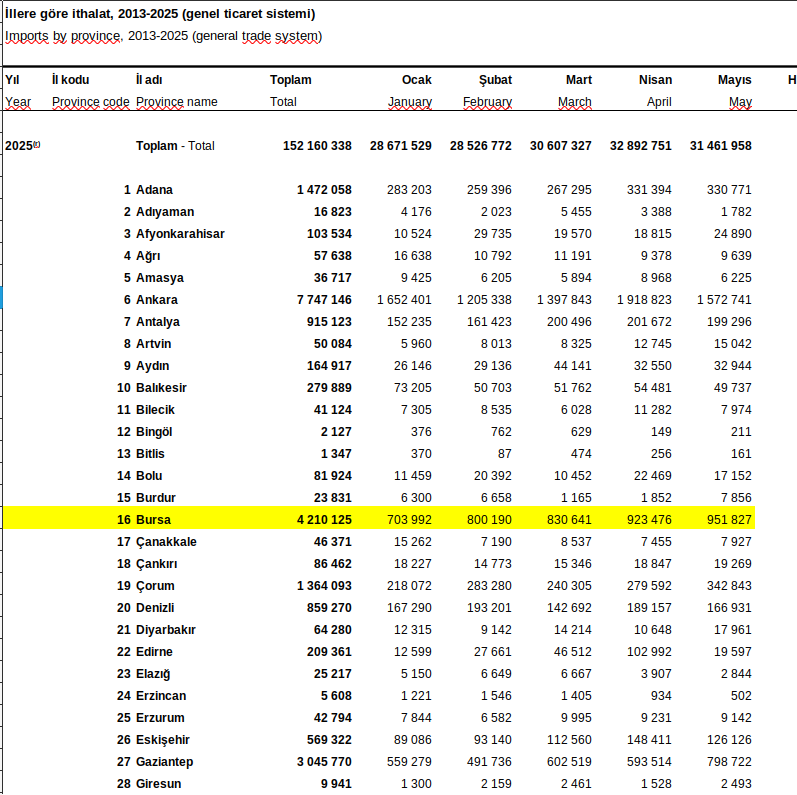Click the title cell "İllere göre ithalat"
This screenshot has width=797, height=795.
coord(160,14)
